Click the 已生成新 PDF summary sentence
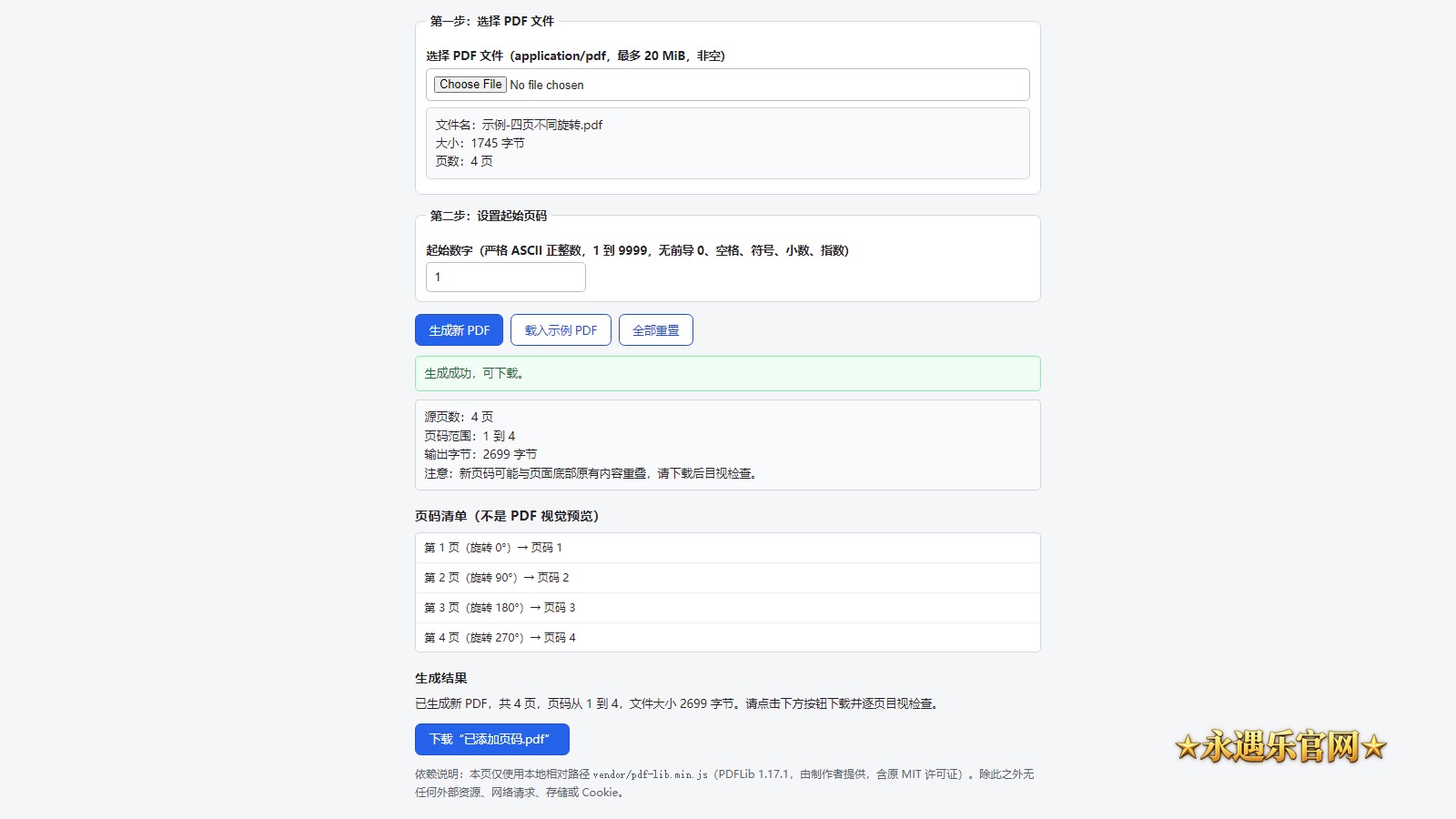This screenshot has width=1456, height=819. click(x=677, y=703)
